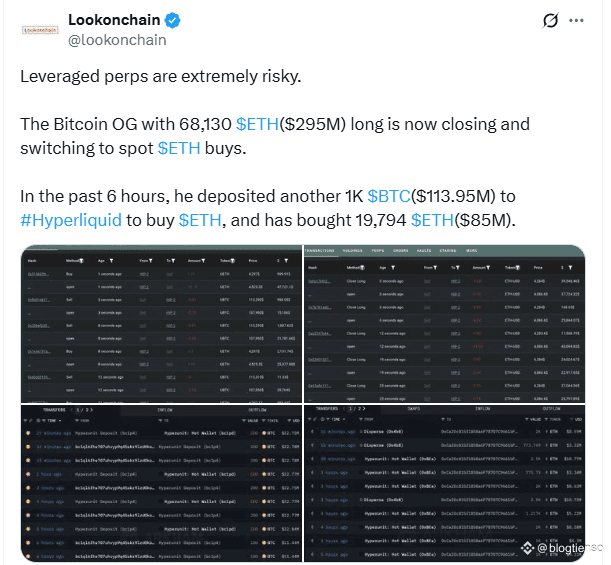This screenshot has height=565, width=611.
Task: Click the $BTC cashtag link
Action: coord(389,196)
